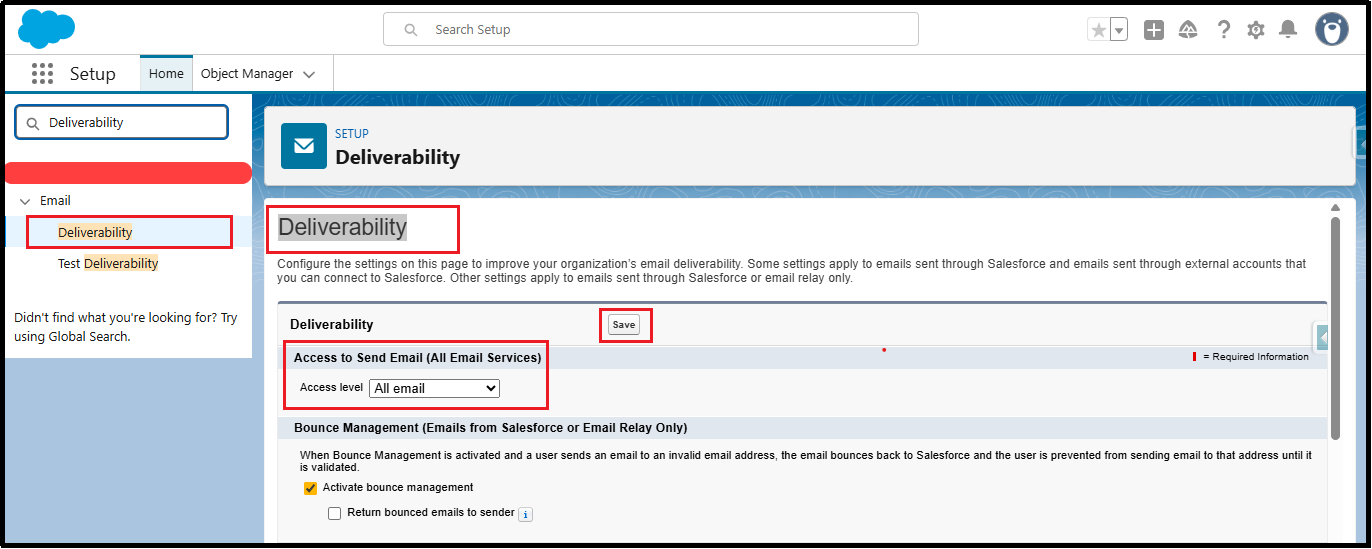Click the Search Setup field

[x=650, y=30]
